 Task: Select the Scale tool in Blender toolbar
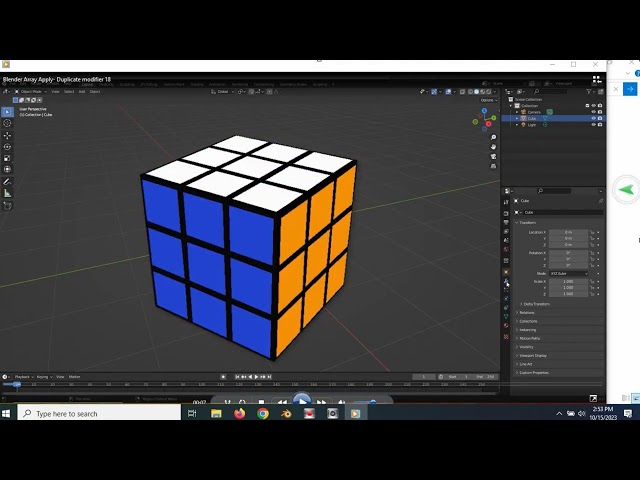click(7, 158)
